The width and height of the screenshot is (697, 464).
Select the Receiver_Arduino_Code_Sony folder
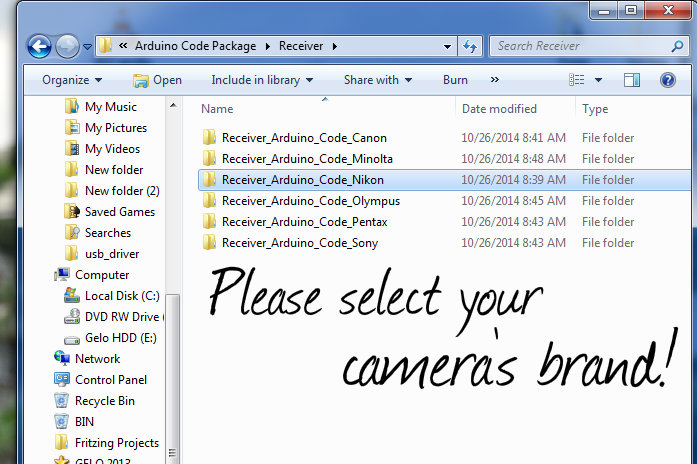pos(300,243)
